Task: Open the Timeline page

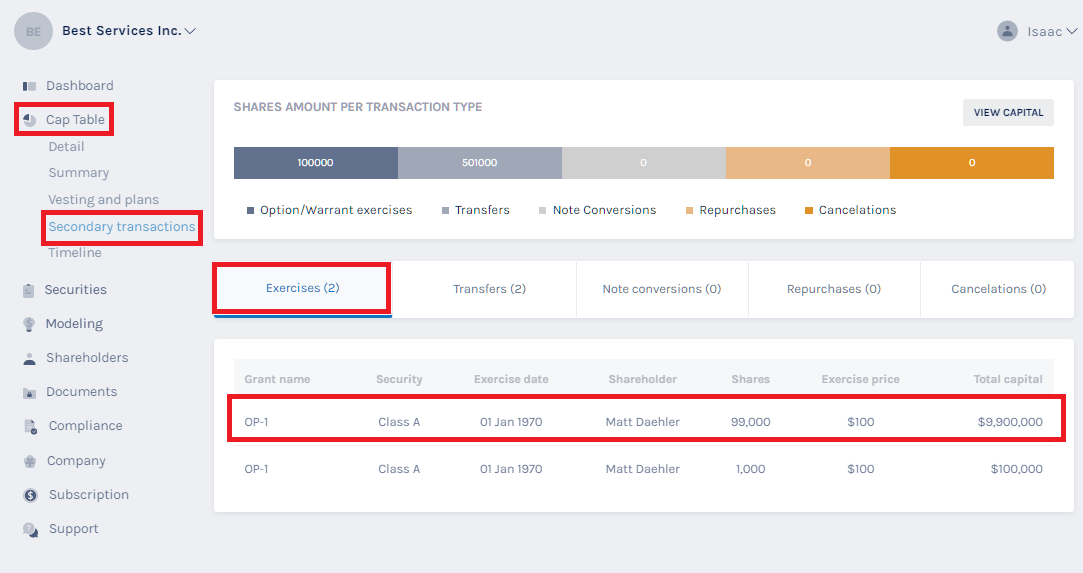Action: [75, 253]
